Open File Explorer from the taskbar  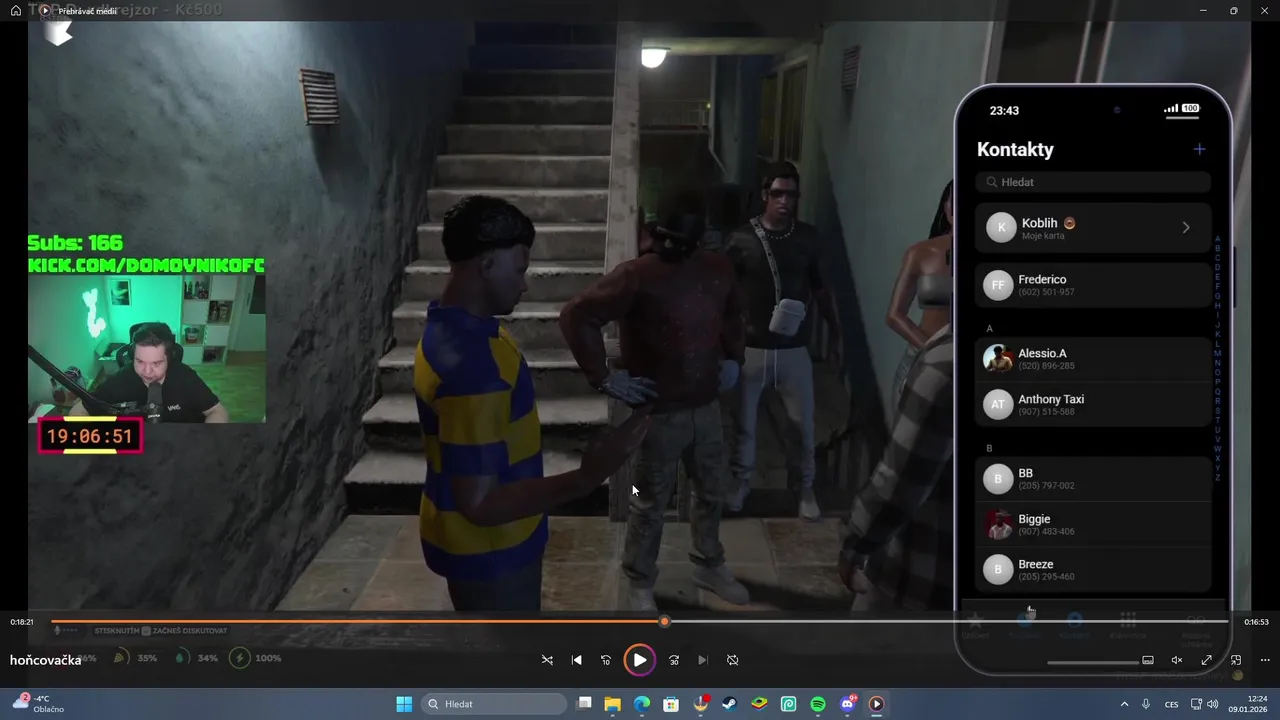pos(612,704)
